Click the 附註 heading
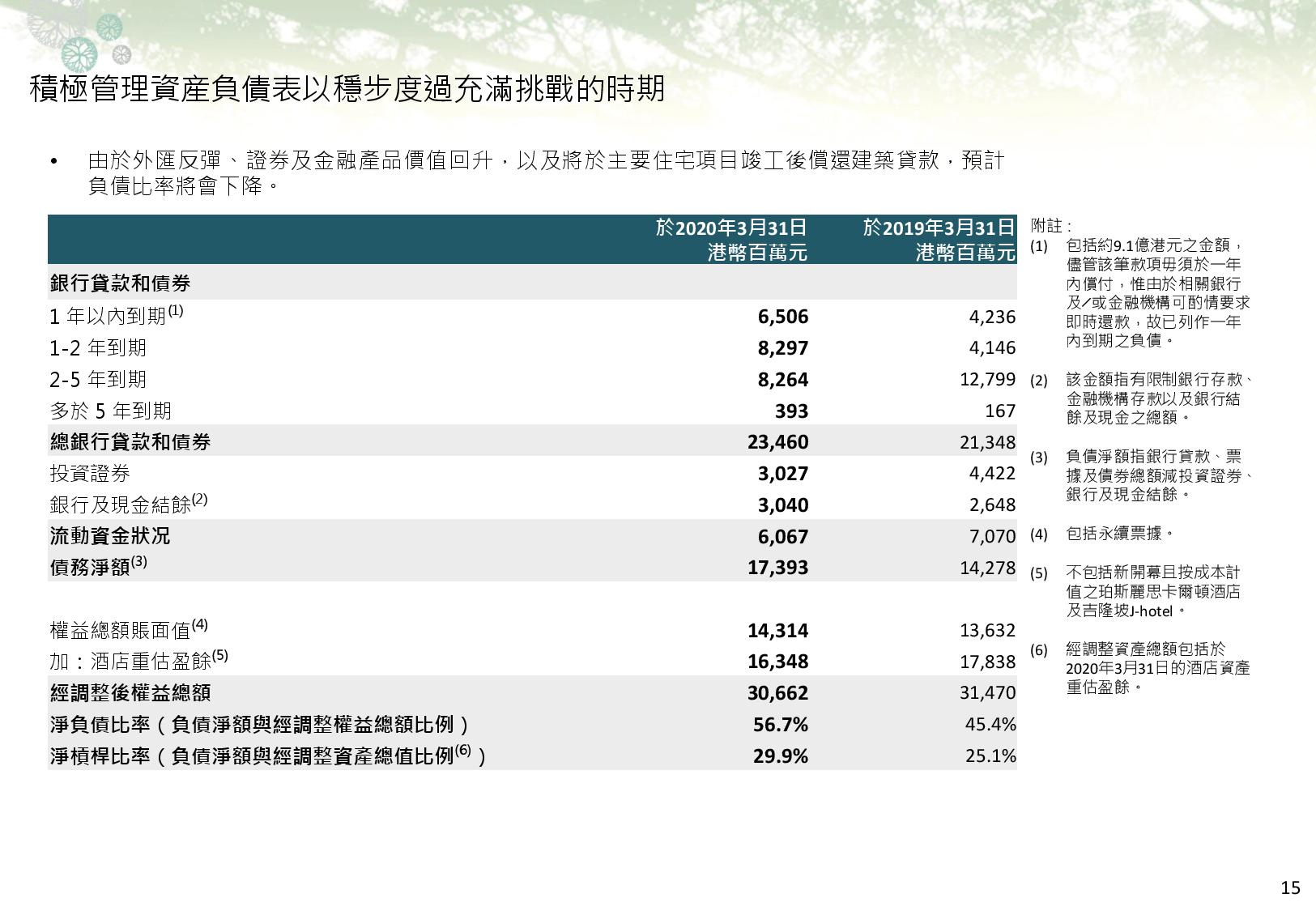Image resolution: width=1316 pixels, height=911 pixels. point(1050,227)
